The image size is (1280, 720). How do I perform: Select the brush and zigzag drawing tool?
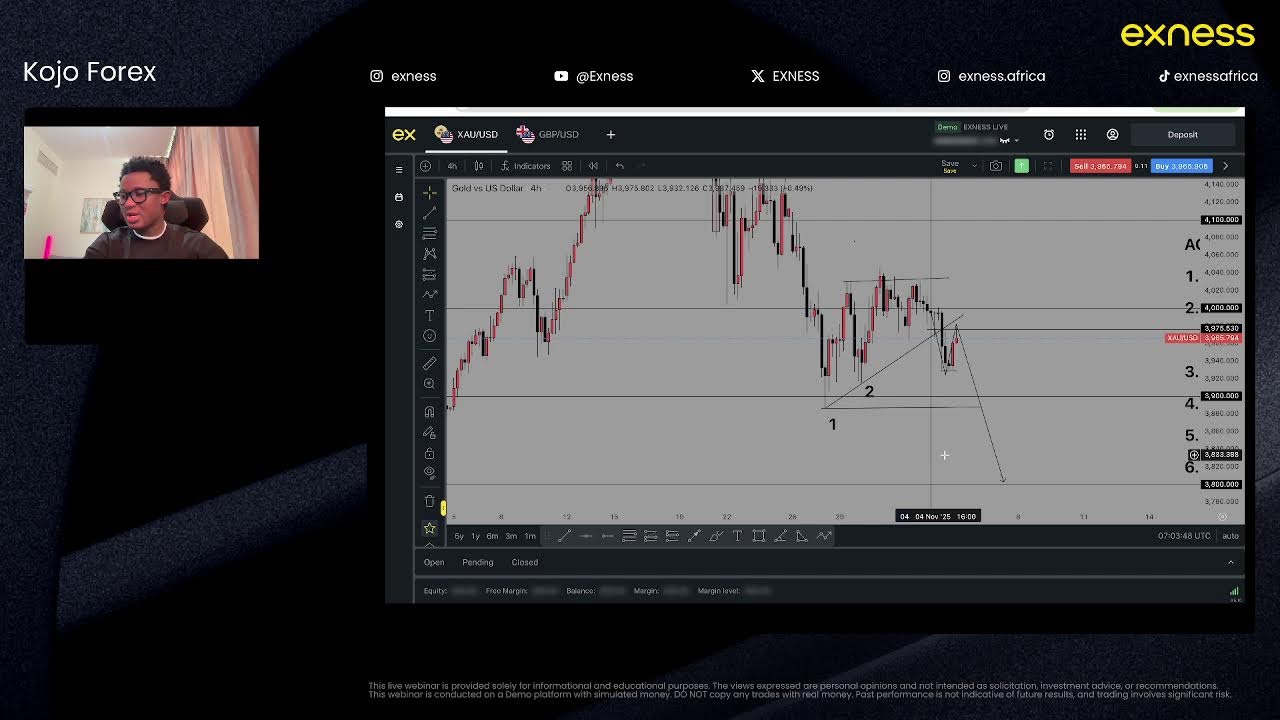coord(429,294)
